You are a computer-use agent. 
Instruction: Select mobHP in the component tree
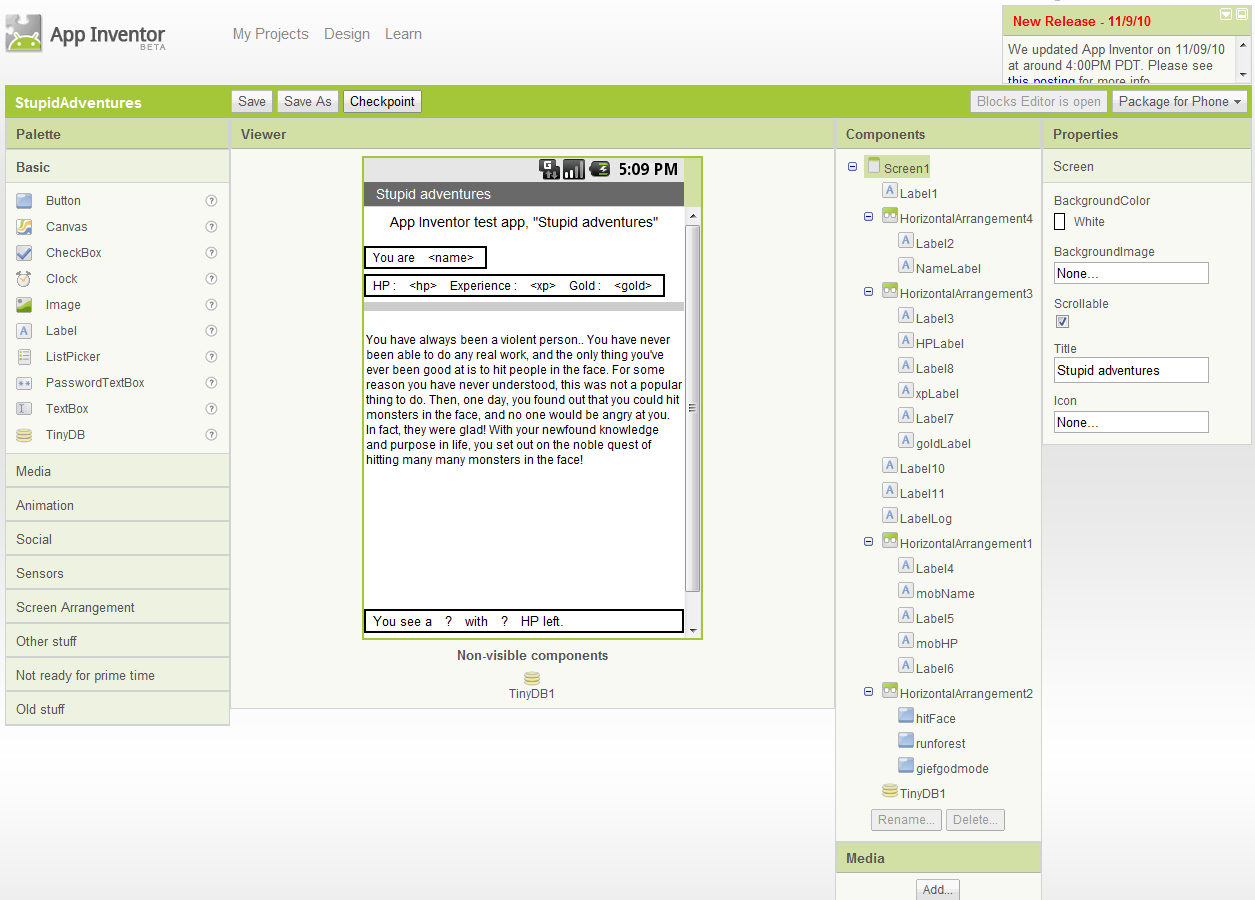(x=937, y=643)
